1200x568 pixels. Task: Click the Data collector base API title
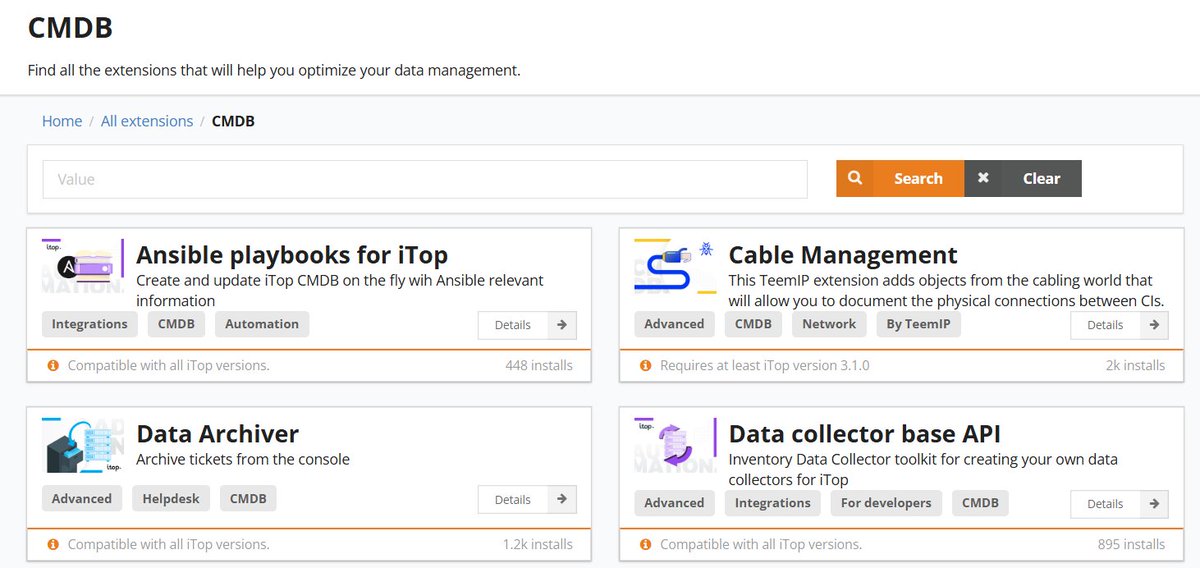[x=865, y=434]
